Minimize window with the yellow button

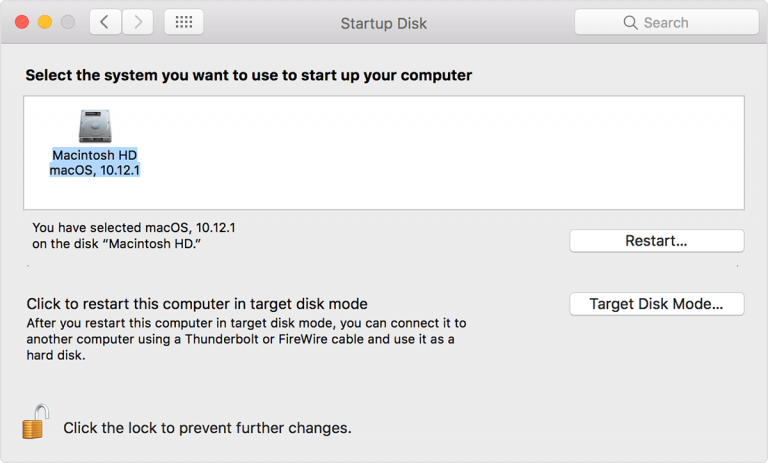45,22
